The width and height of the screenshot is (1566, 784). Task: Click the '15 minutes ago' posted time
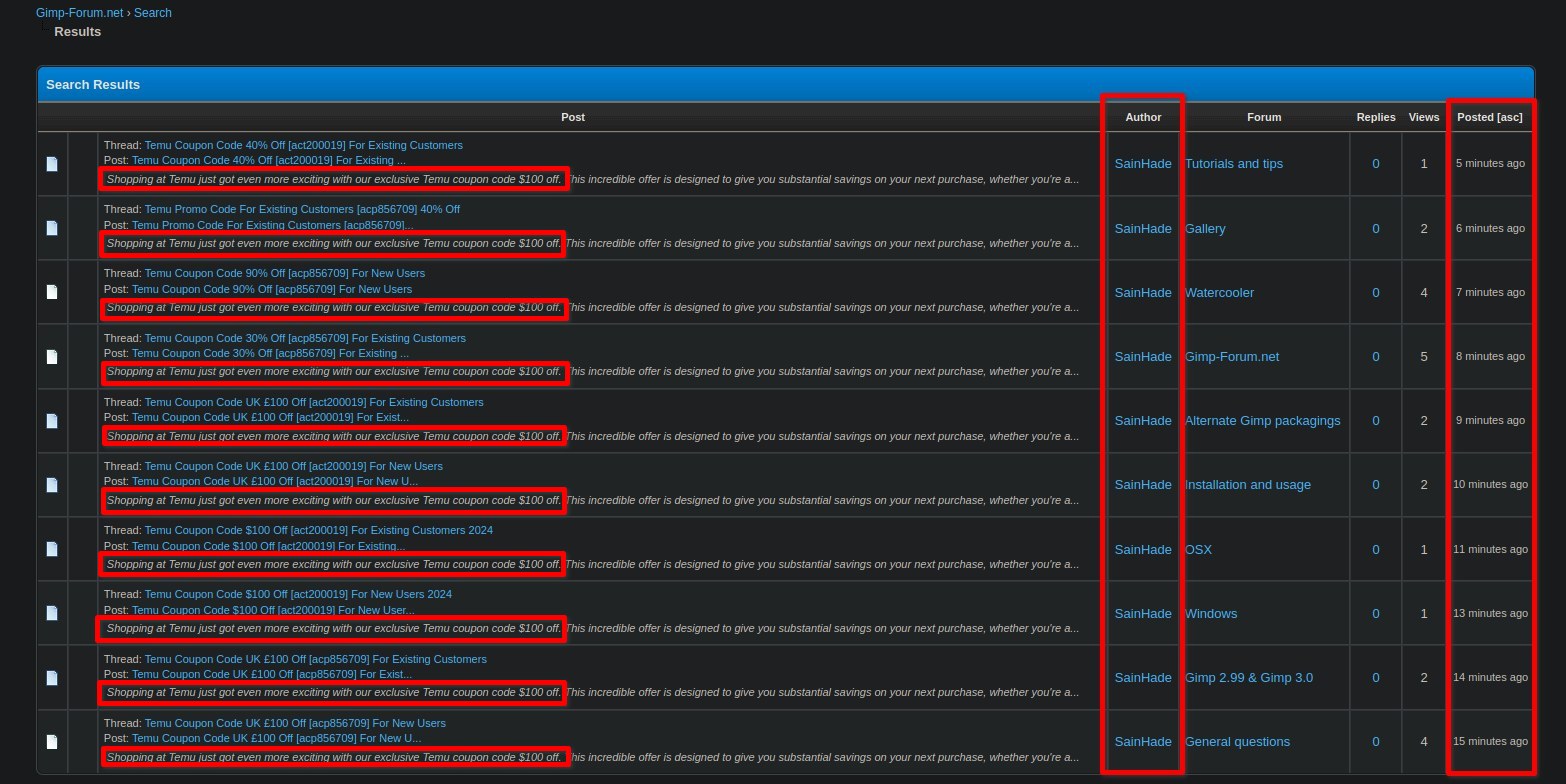pyautogui.click(x=1490, y=741)
